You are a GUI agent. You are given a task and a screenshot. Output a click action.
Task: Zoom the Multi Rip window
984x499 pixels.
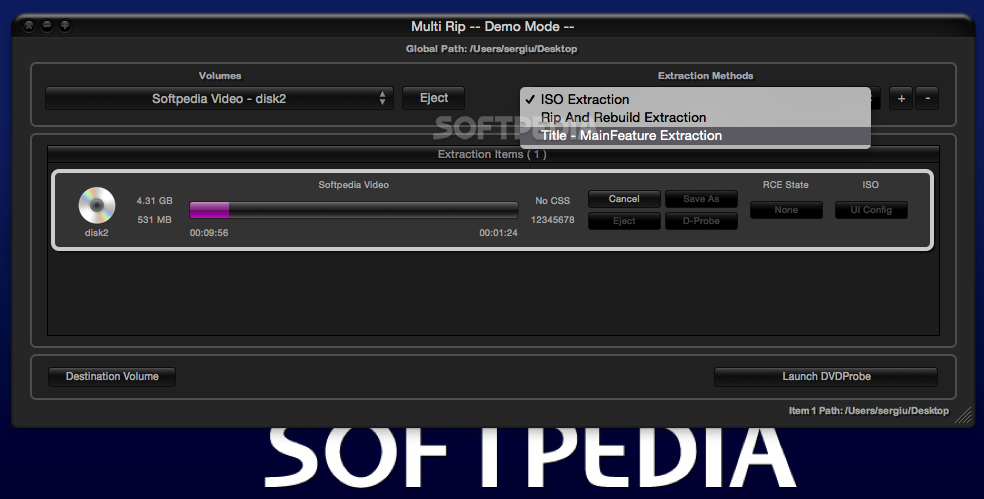[65, 26]
